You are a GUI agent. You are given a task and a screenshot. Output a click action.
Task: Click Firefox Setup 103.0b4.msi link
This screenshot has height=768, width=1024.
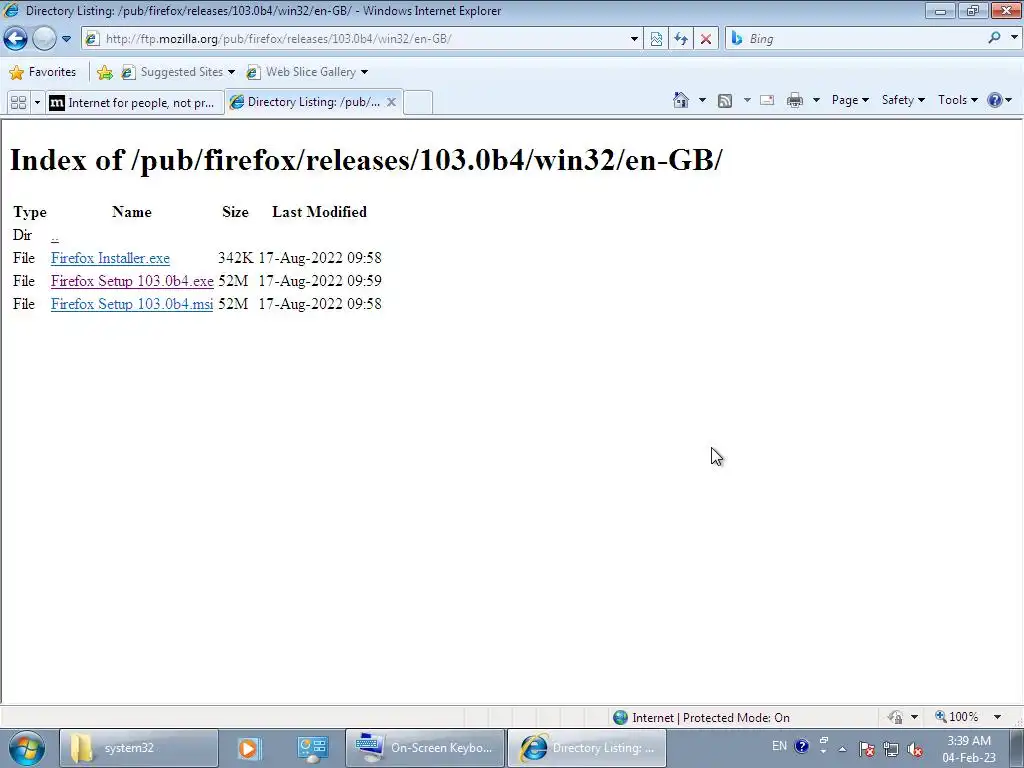(132, 304)
